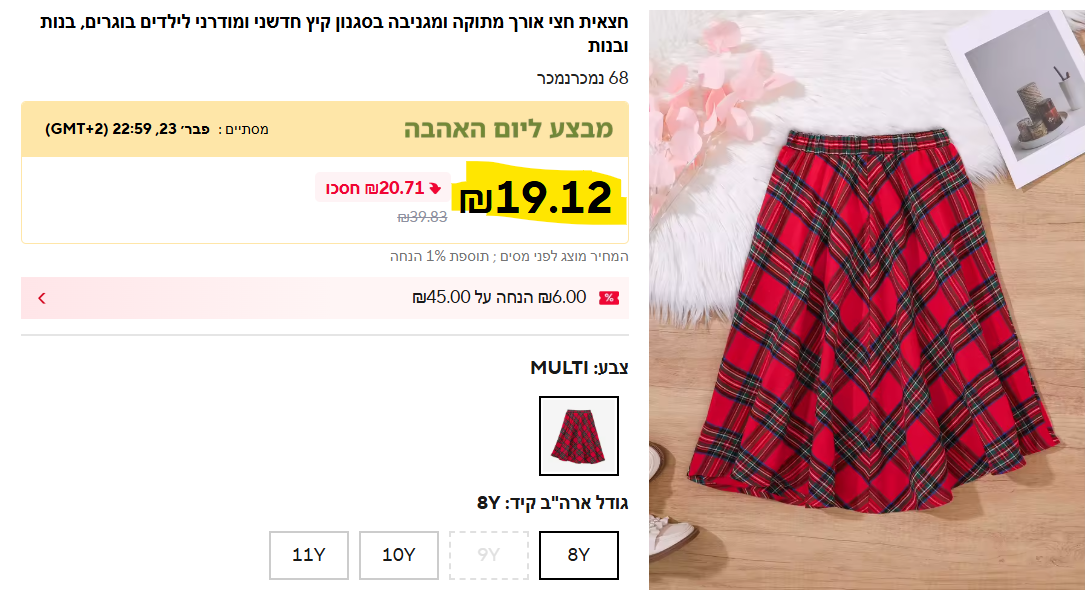Expand the ₪6.00 discount coupon chevron
The width and height of the screenshot is (1086, 591).
click(x=42, y=298)
